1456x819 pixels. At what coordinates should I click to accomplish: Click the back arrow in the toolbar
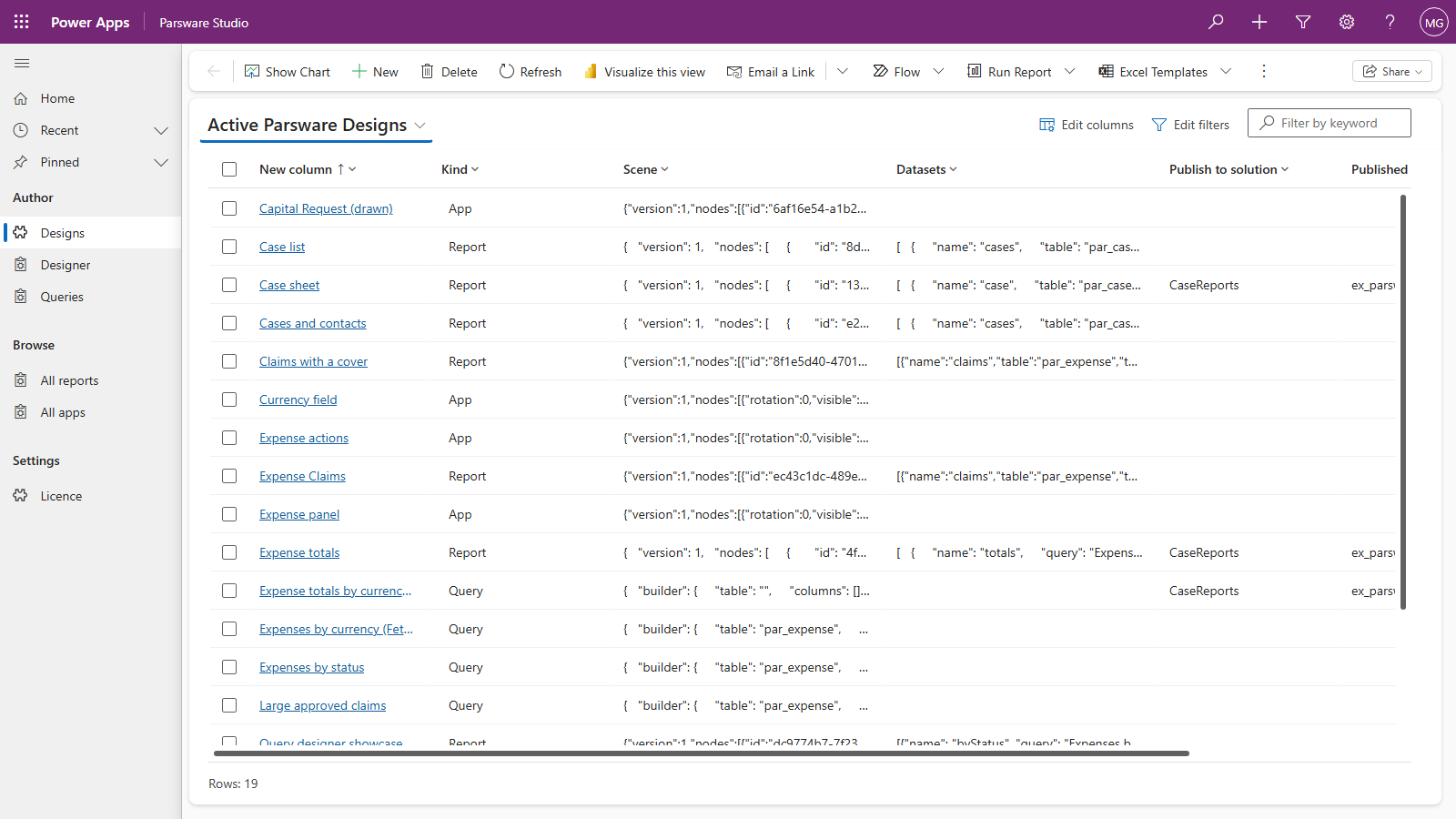tap(214, 71)
